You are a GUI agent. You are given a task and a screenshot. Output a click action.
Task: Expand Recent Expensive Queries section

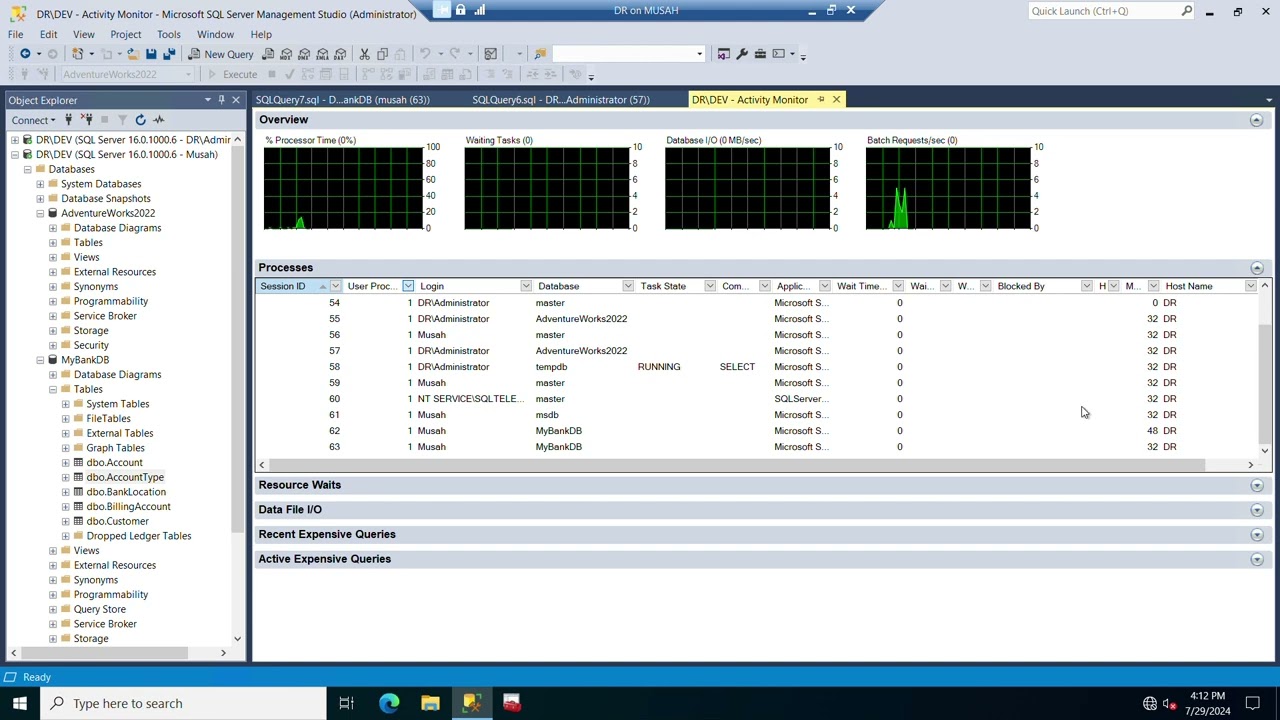coord(1256,535)
